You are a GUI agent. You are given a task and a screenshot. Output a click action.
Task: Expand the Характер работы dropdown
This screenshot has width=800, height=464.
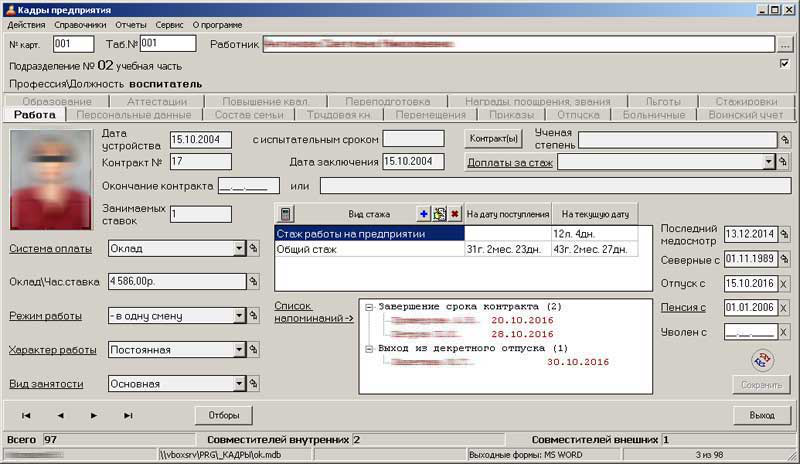(x=239, y=350)
